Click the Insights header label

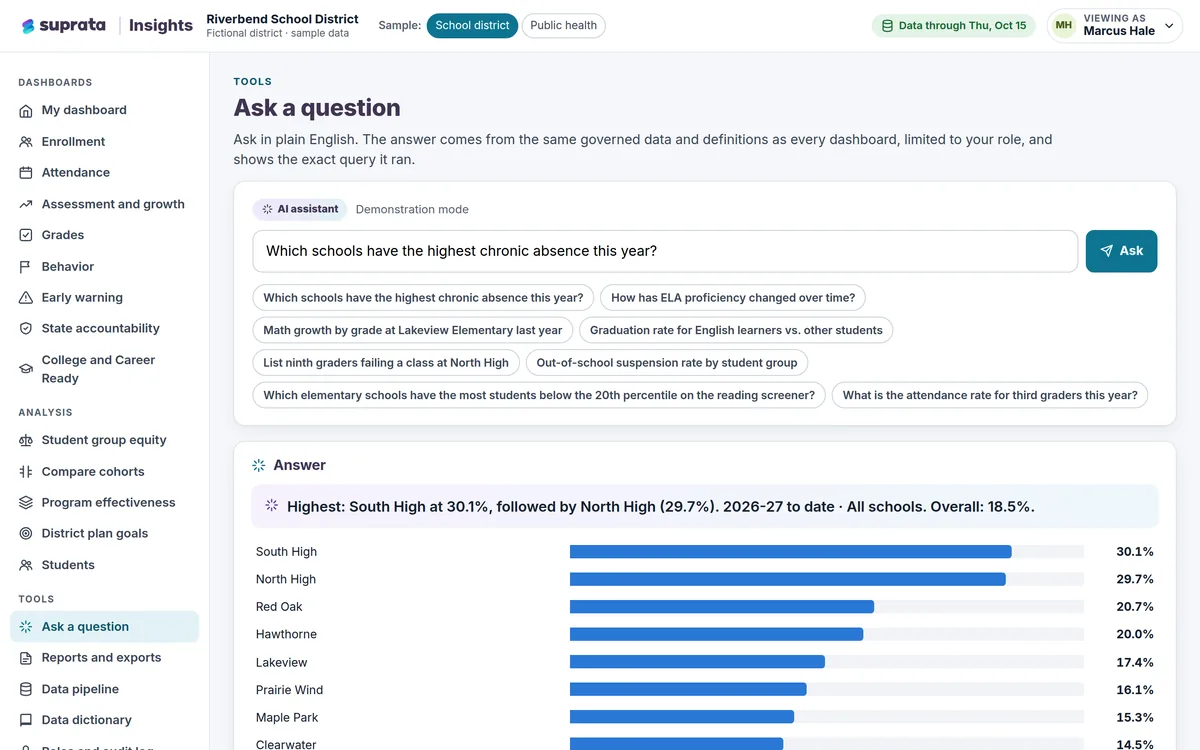point(161,26)
